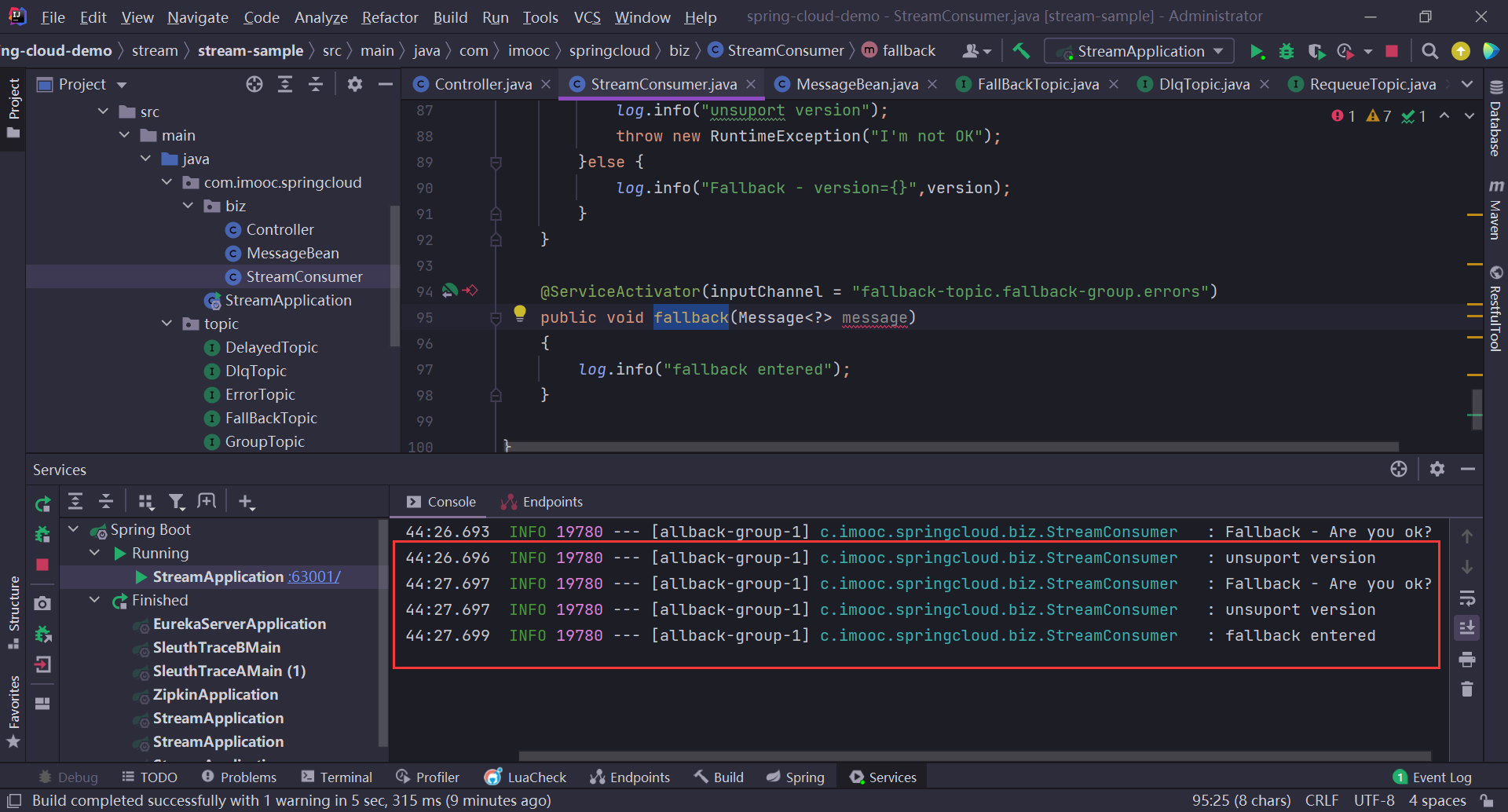Expand all in Project panel toolbar
Viewport: 1508px width, 812px height.
(x=285, y=84)
